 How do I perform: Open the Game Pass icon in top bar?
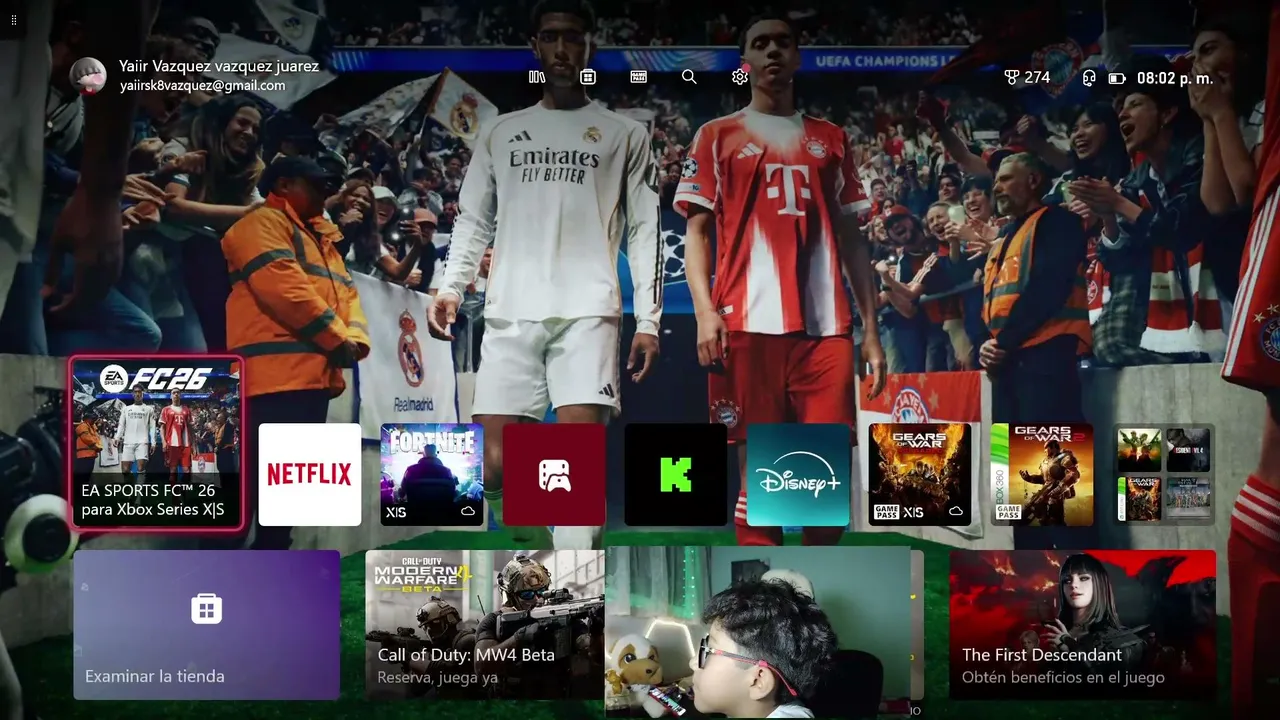pos(638,77)
